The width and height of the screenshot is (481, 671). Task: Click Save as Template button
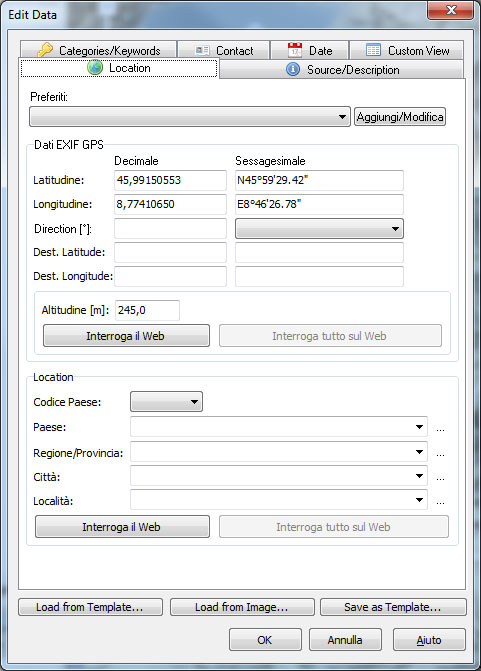point(393,607)
